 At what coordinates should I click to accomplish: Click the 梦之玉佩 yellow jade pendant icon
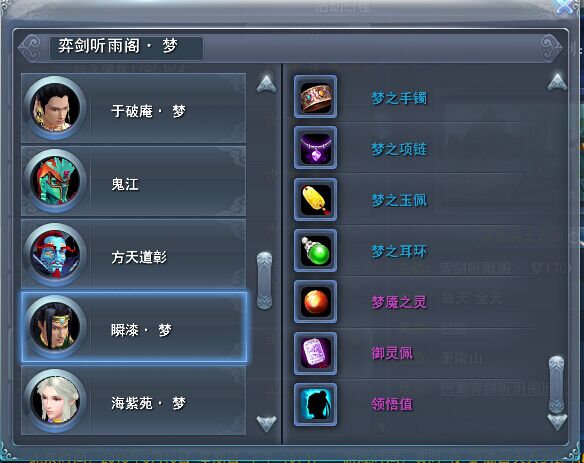(x=315, y=200)
